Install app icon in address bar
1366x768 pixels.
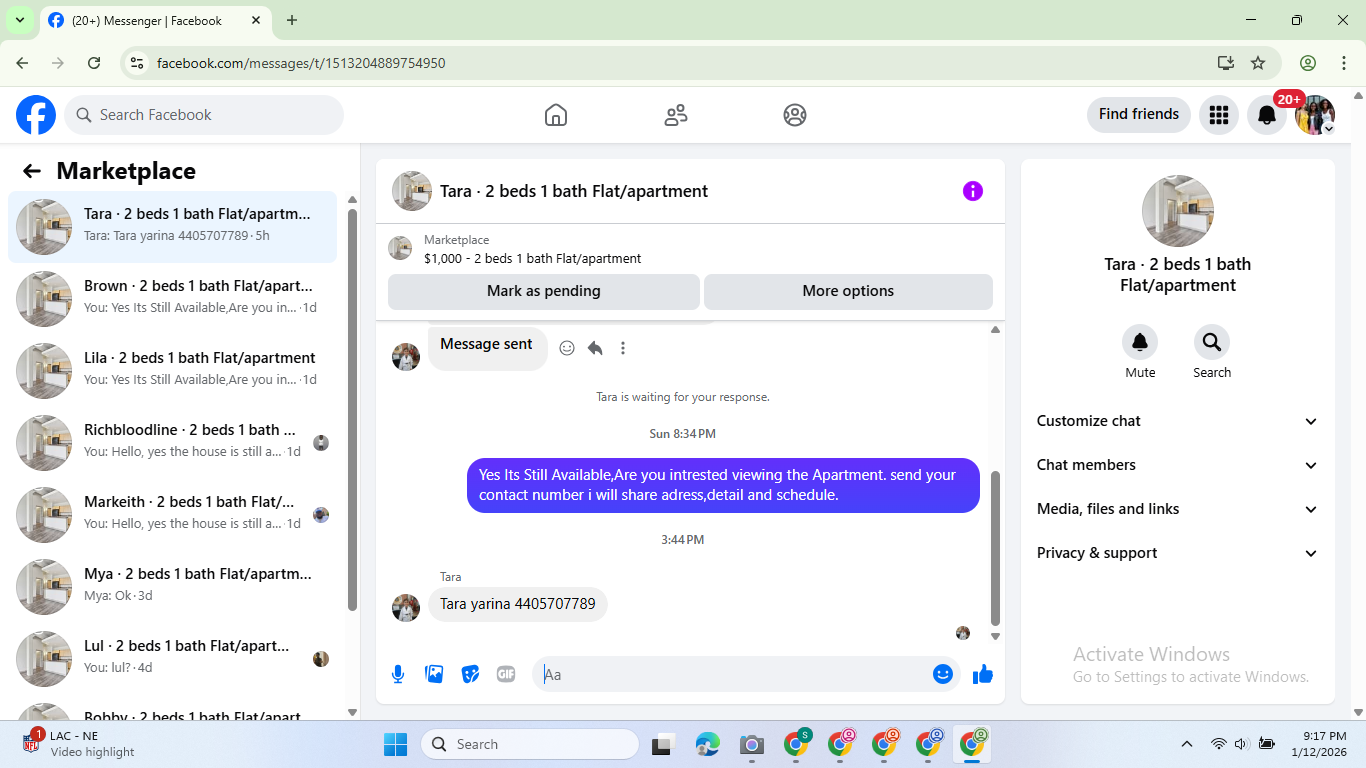tap(1226, 63)
